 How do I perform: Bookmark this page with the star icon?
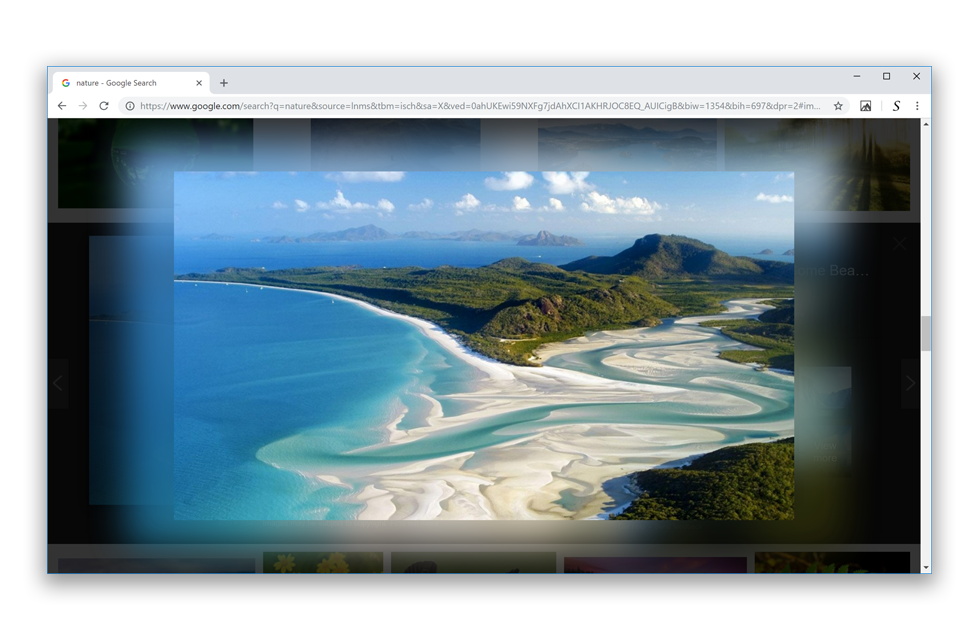(838, 104)
